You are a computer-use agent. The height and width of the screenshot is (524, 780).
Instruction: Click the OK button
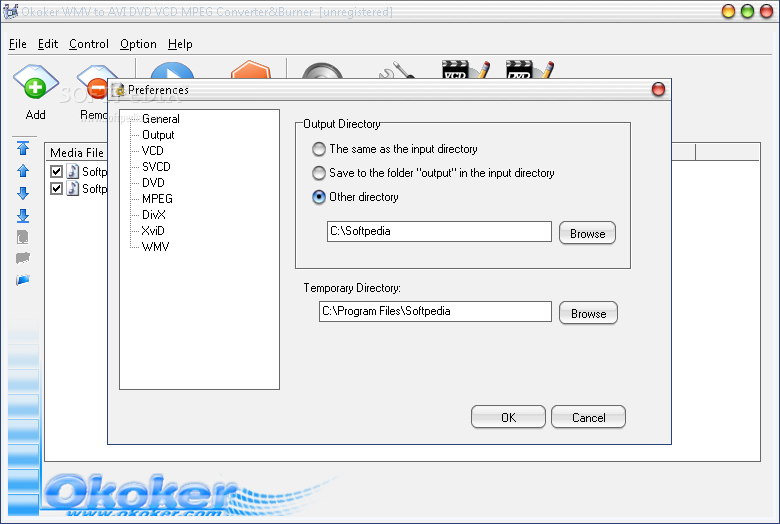point(508,417)
